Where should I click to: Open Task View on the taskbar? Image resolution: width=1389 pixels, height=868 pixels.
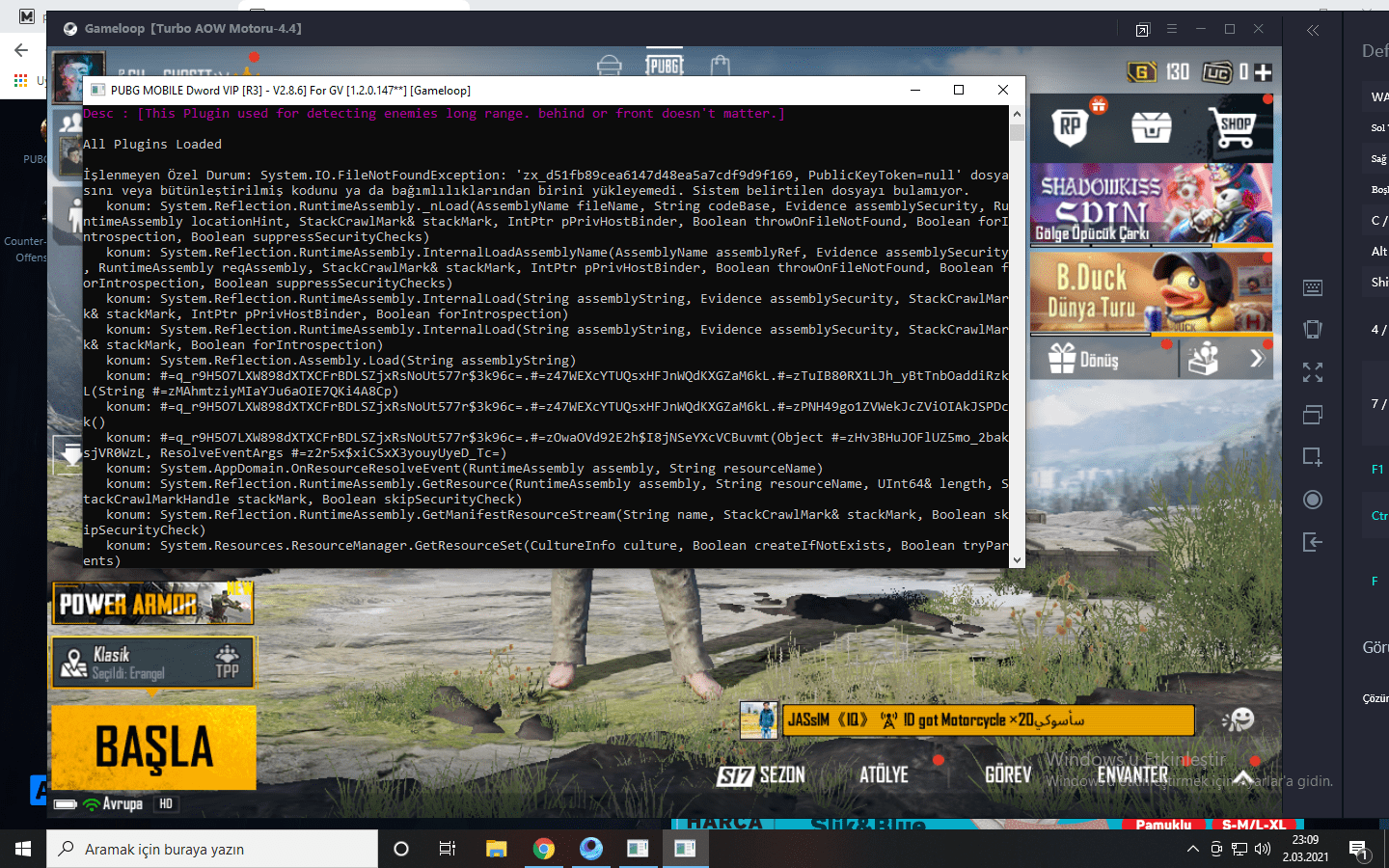click(x=448, y=849)
